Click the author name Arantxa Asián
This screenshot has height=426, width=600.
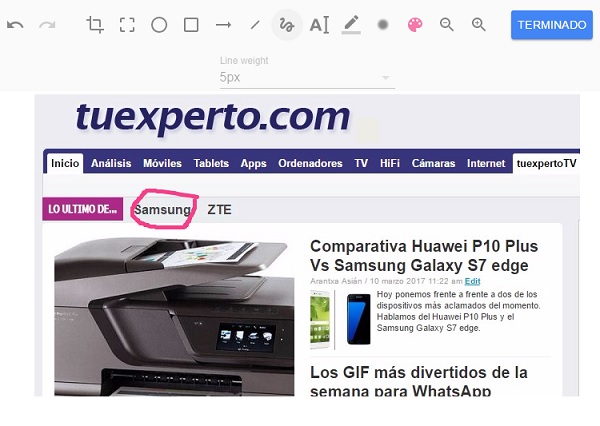[x=336, y=281]
